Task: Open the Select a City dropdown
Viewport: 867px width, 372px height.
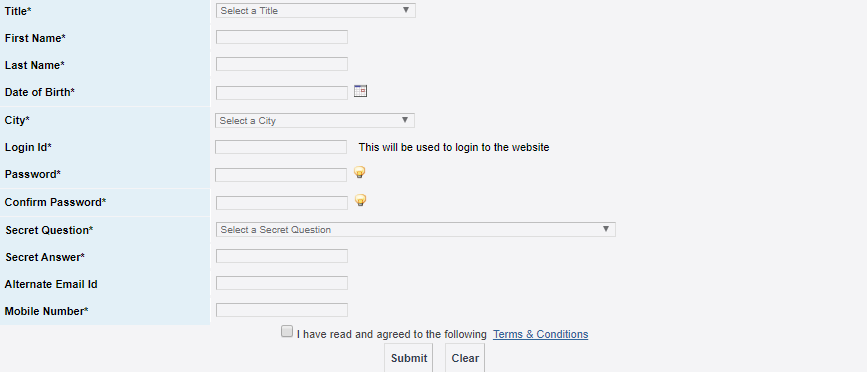Action: (315, 120)
